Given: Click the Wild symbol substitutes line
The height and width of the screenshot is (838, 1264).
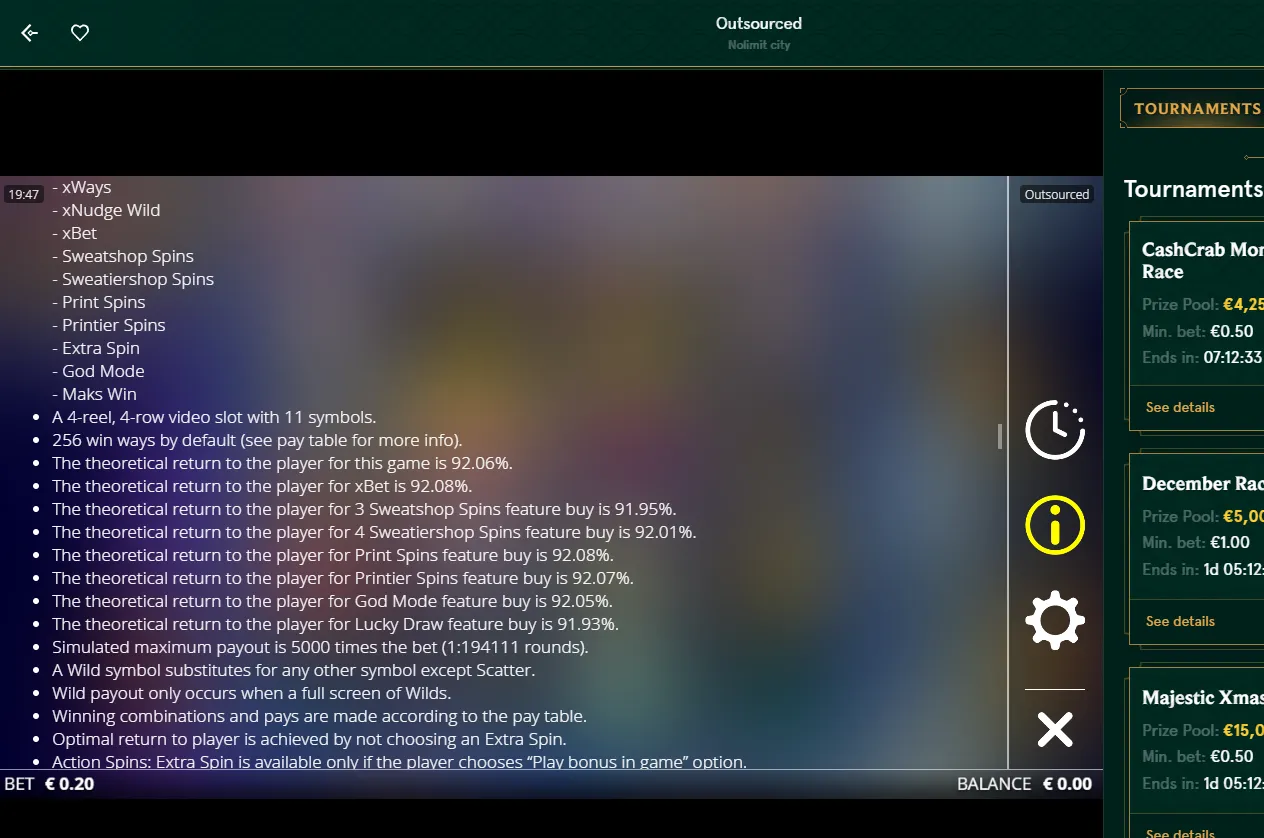Looking at the screenshot, I should coord(293,670).
